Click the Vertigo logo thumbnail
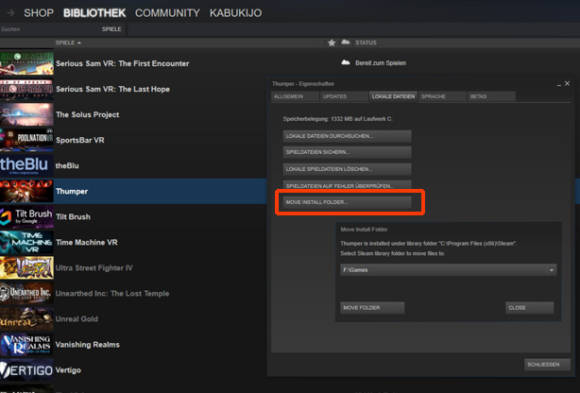Viewport: 580px width, 393px height. click(27, 370)
